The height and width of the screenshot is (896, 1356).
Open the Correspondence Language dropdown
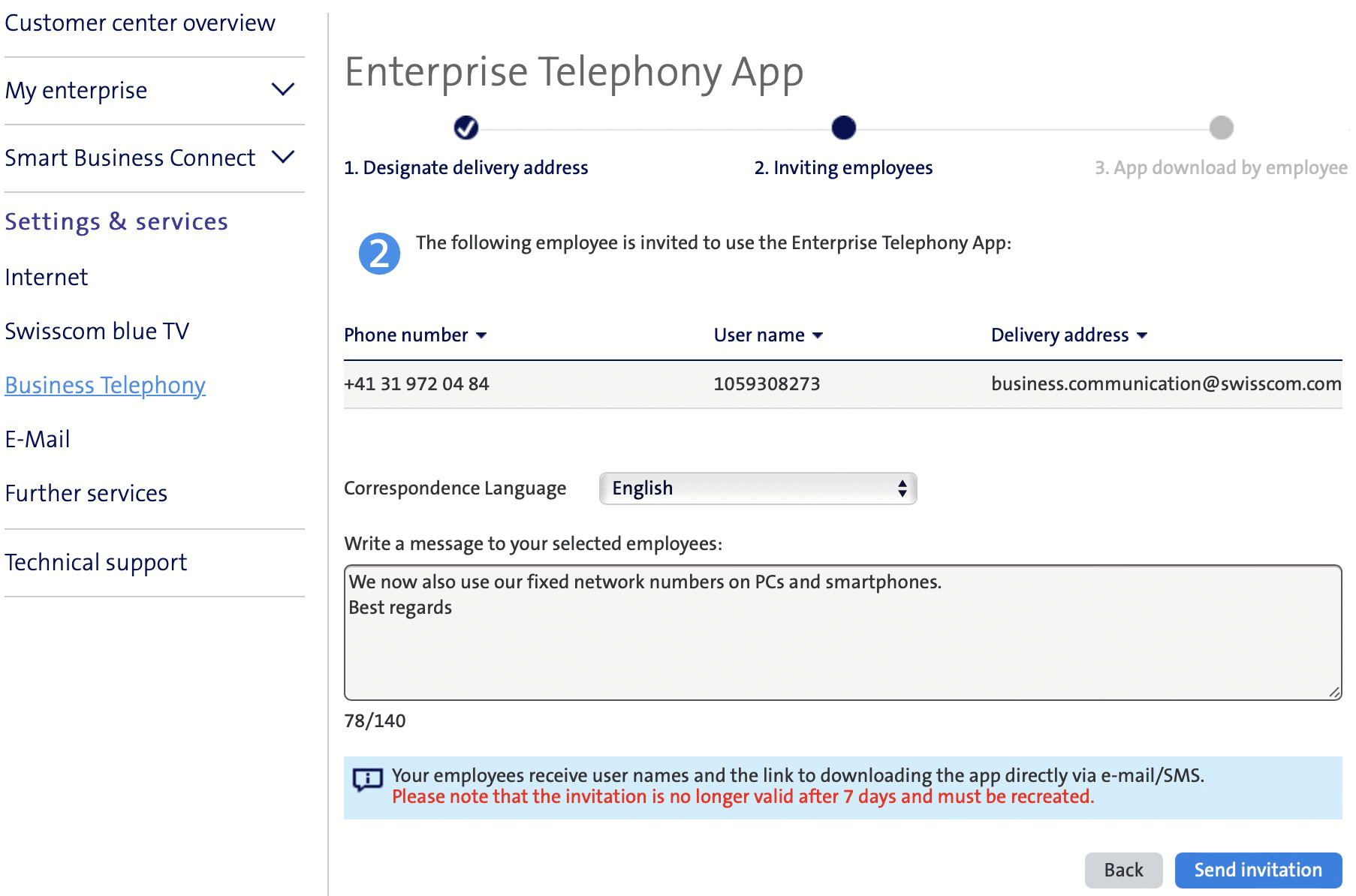click(758, 489)
